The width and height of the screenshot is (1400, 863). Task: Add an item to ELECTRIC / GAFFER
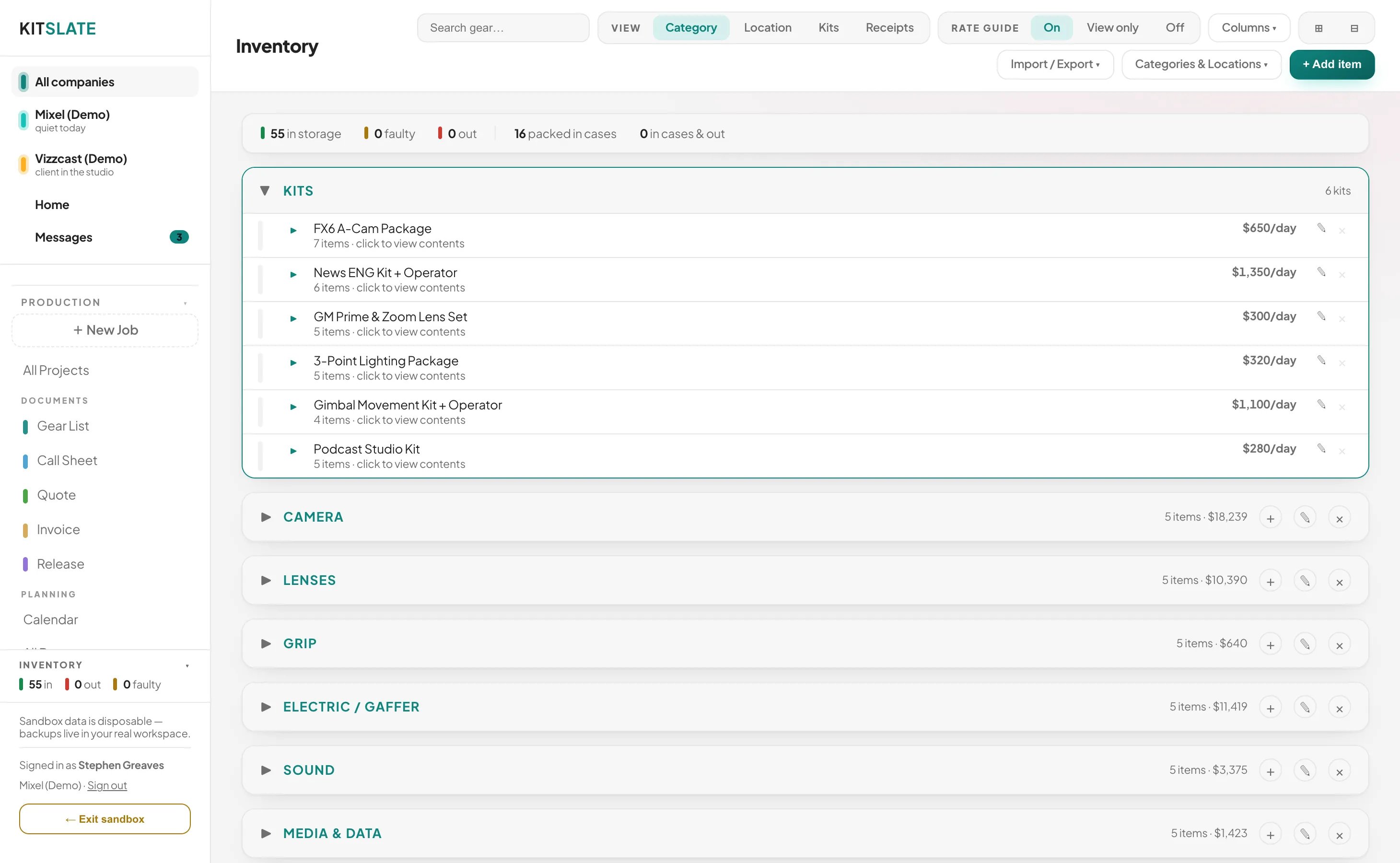[x=1271, y=708]
